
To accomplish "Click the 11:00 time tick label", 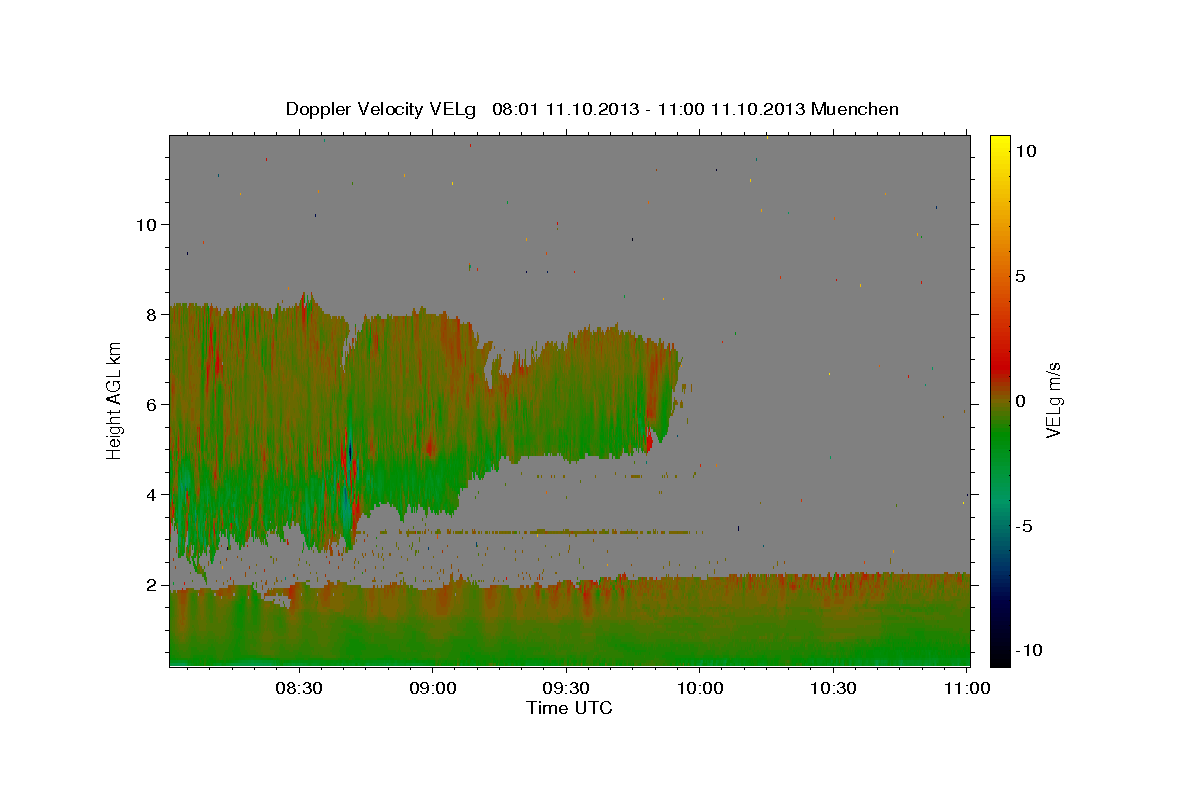I will (x=966, y=689).
